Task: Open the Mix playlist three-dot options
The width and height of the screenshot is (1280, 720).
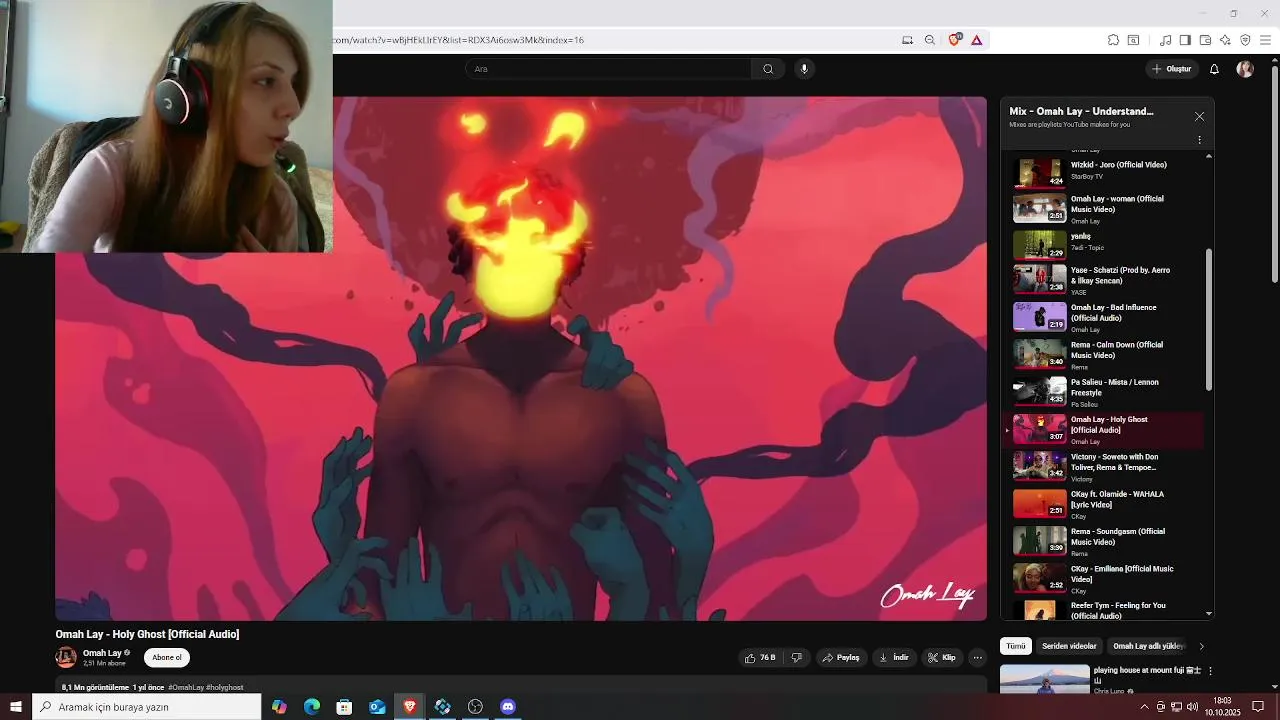Action: [x=1199, y=140]
